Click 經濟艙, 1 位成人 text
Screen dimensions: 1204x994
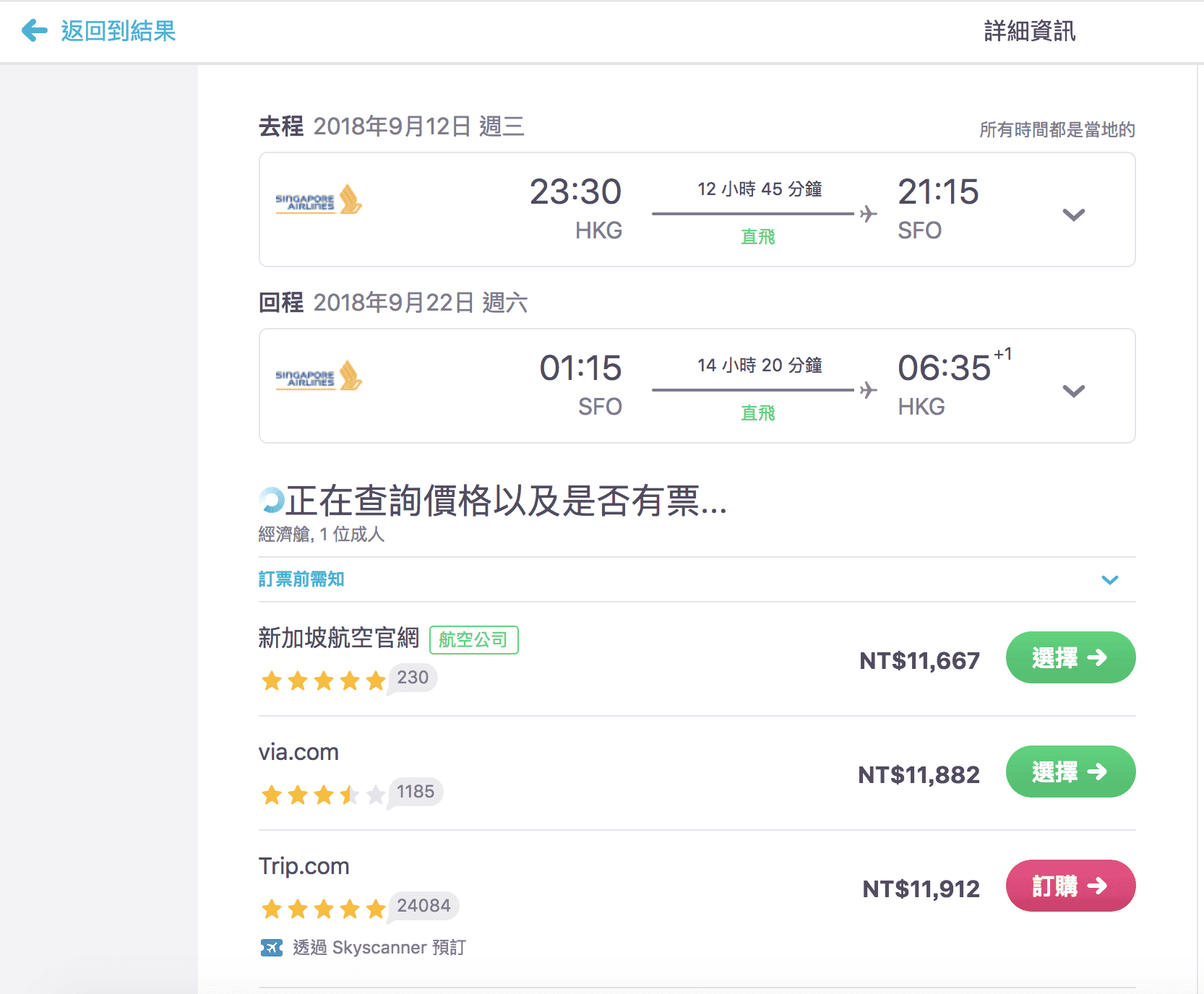(x=322, y=535)
